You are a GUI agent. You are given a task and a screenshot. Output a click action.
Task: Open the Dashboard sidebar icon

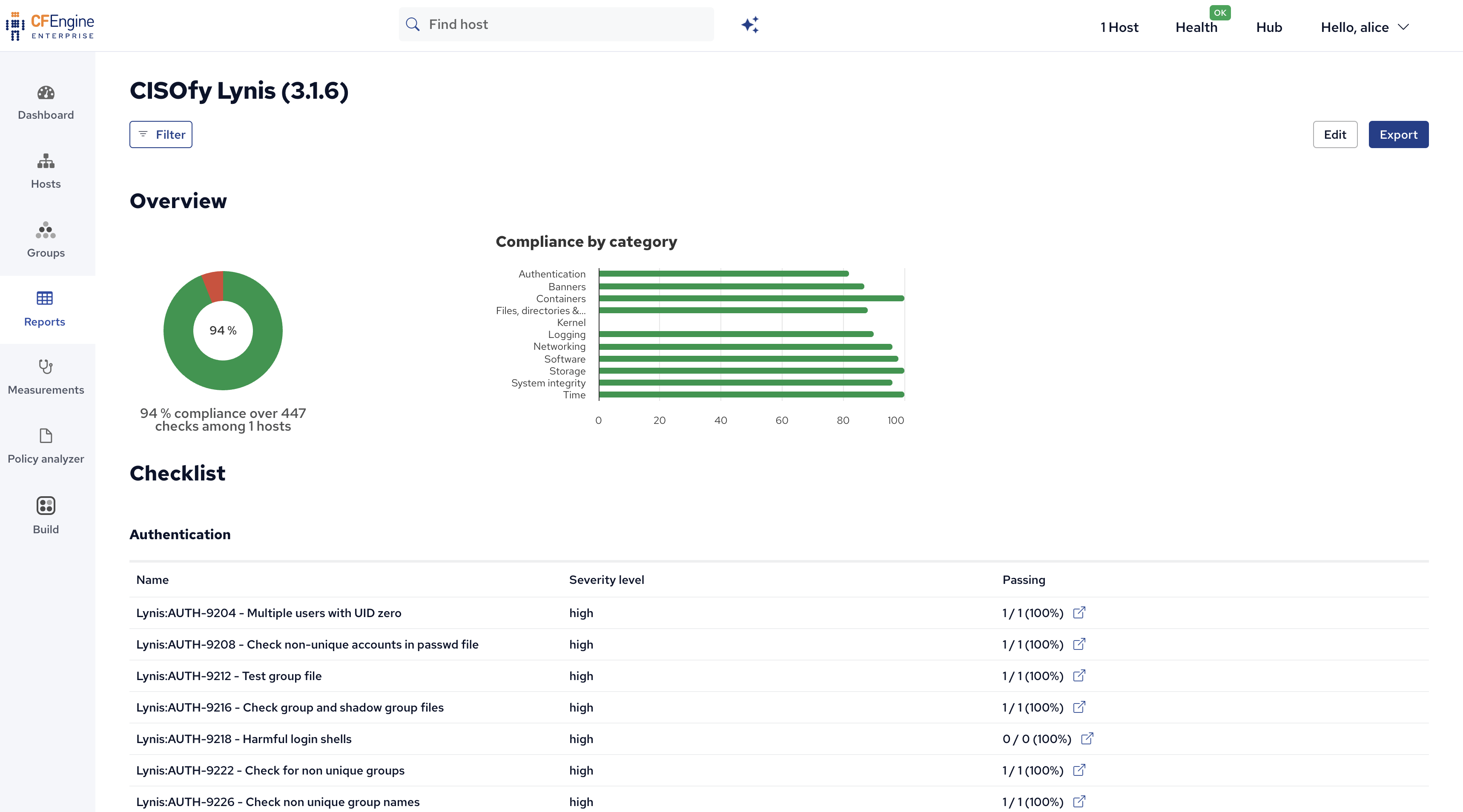click(x=46, y=93)
